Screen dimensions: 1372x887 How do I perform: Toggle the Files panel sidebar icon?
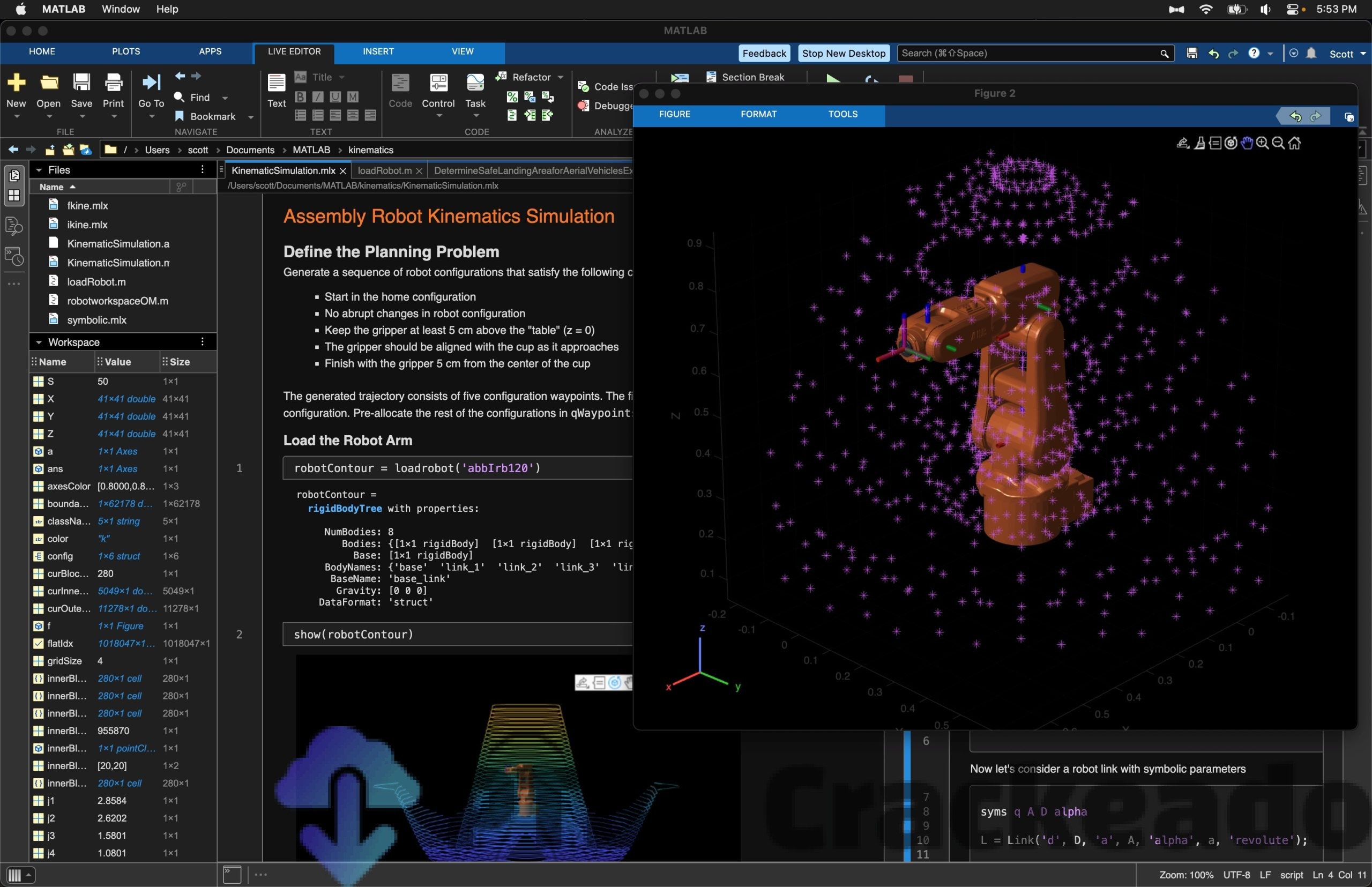14,175
